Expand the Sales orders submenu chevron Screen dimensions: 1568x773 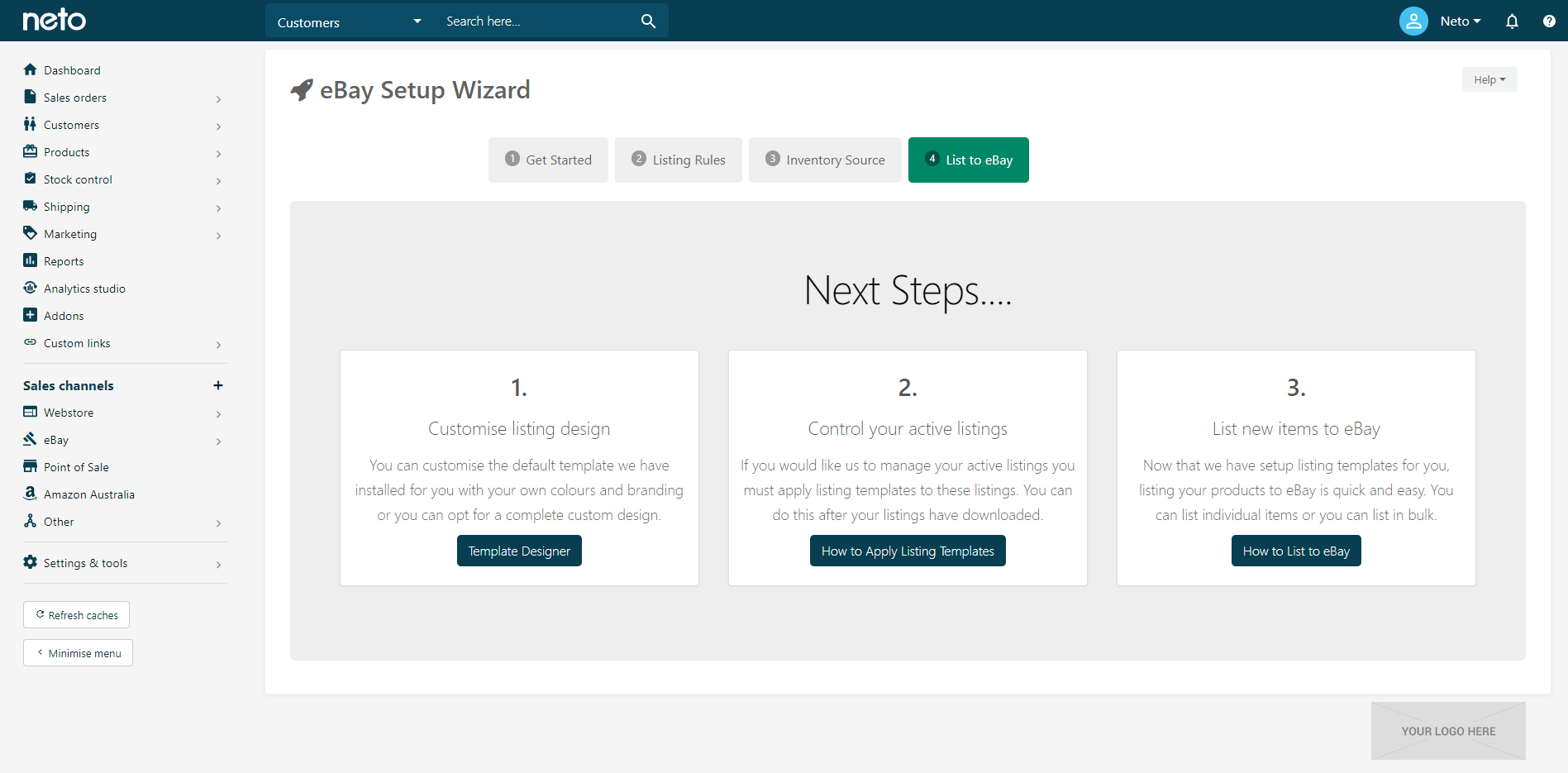coord(218,98)
